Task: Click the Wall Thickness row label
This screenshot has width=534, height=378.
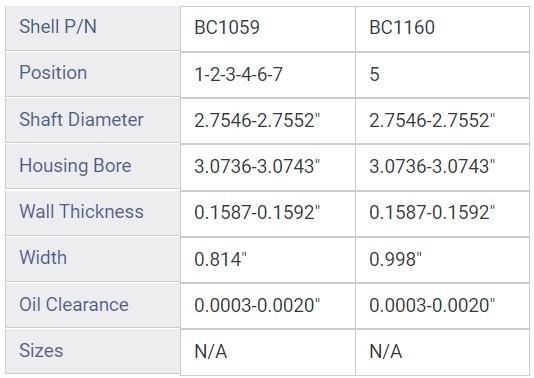Action: [93, 212]
